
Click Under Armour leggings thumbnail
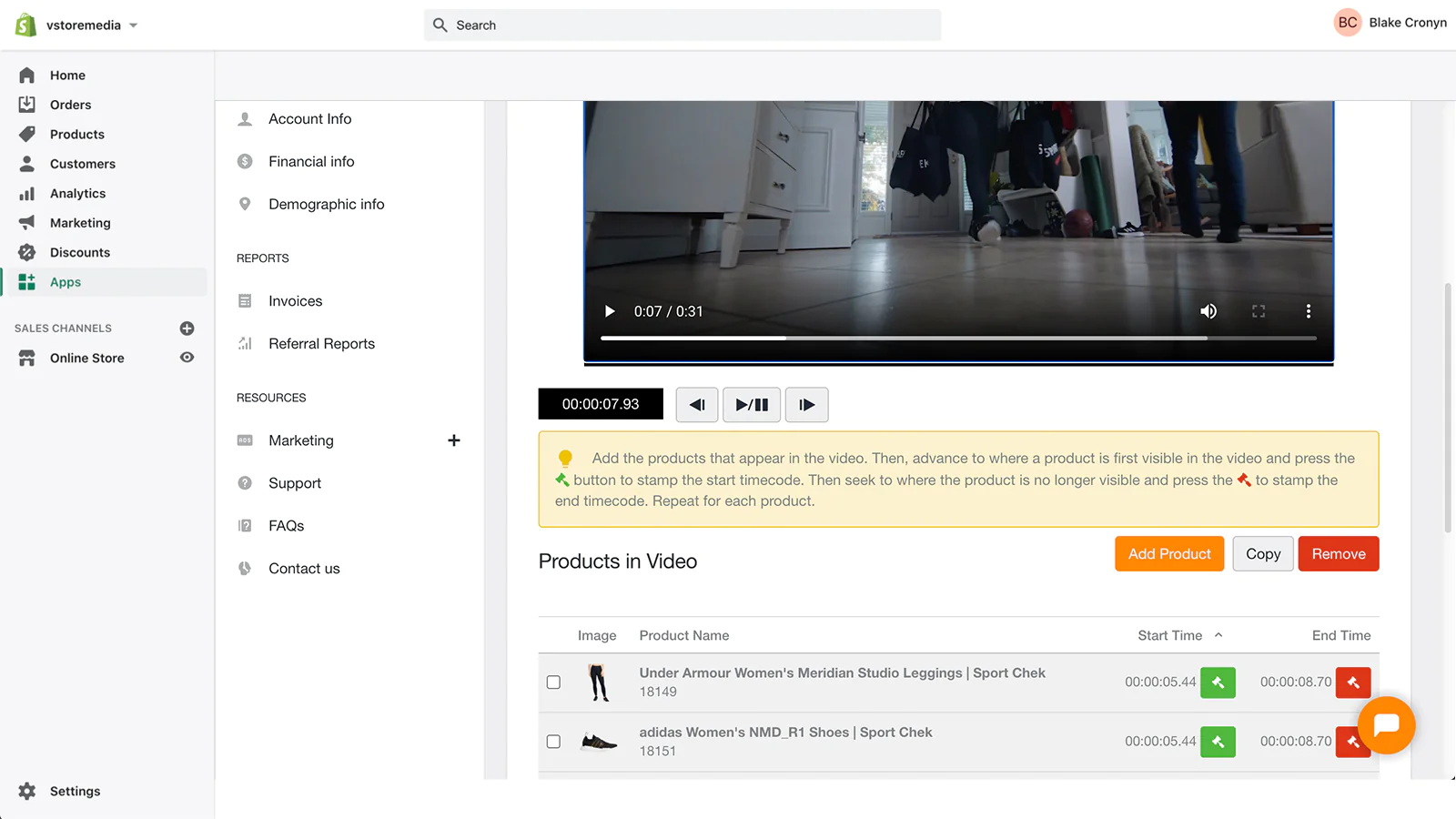[598, 682]
